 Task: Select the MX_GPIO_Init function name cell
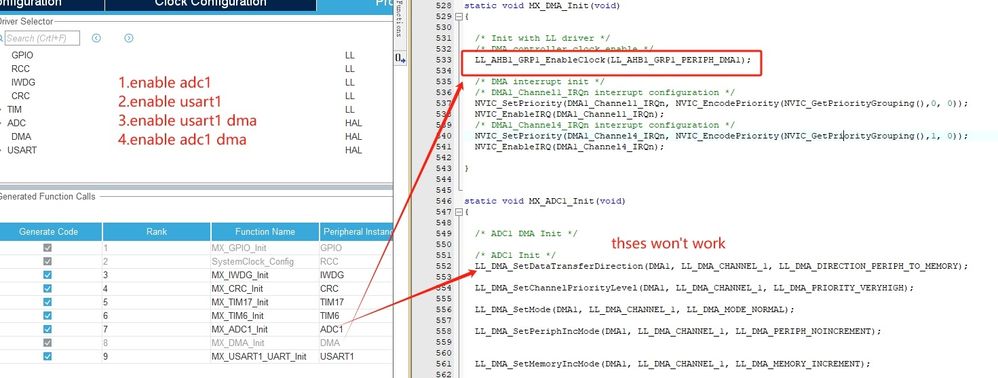click(265, 248)
